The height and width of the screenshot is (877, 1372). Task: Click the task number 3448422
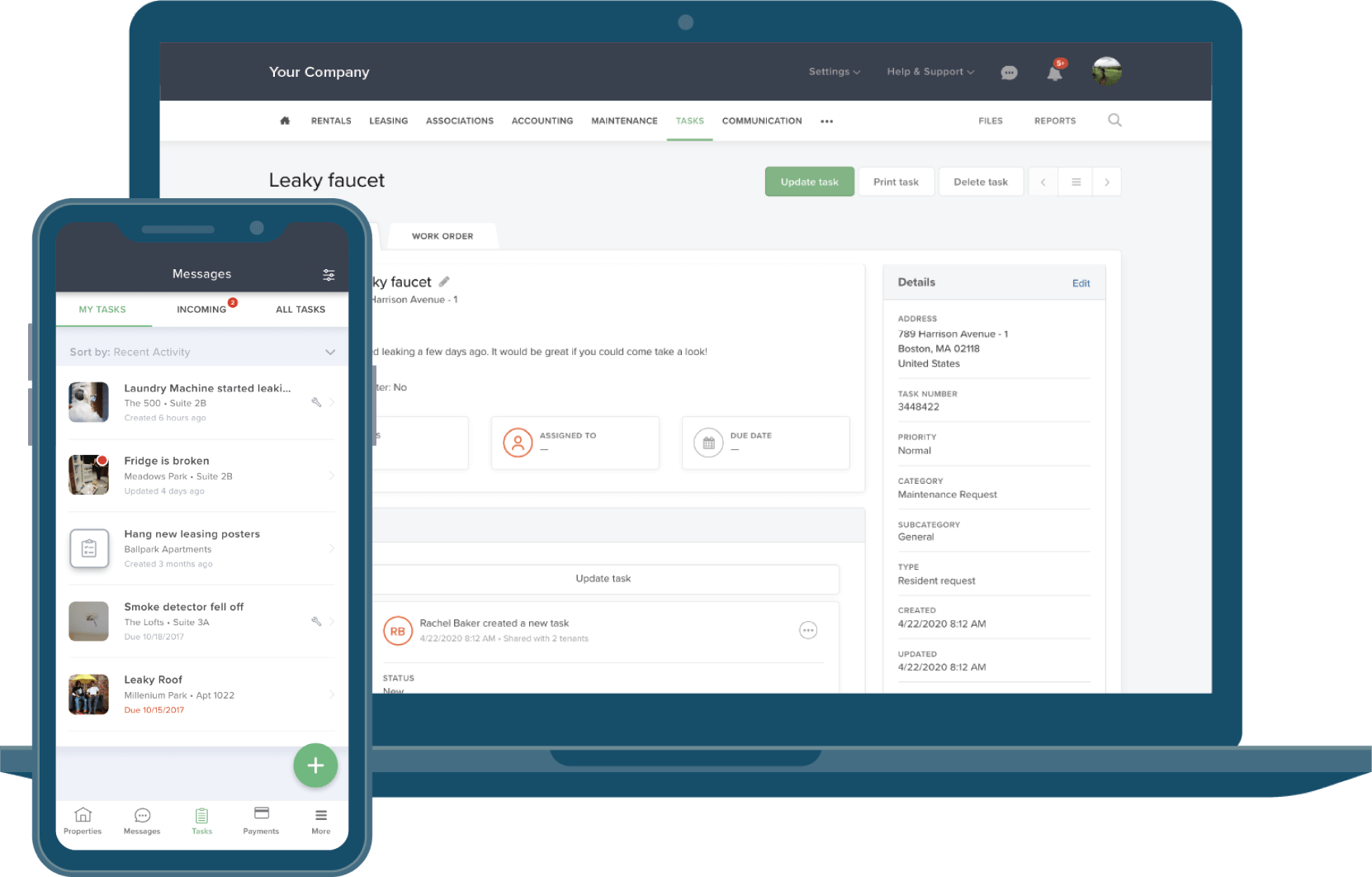(919, 407)
